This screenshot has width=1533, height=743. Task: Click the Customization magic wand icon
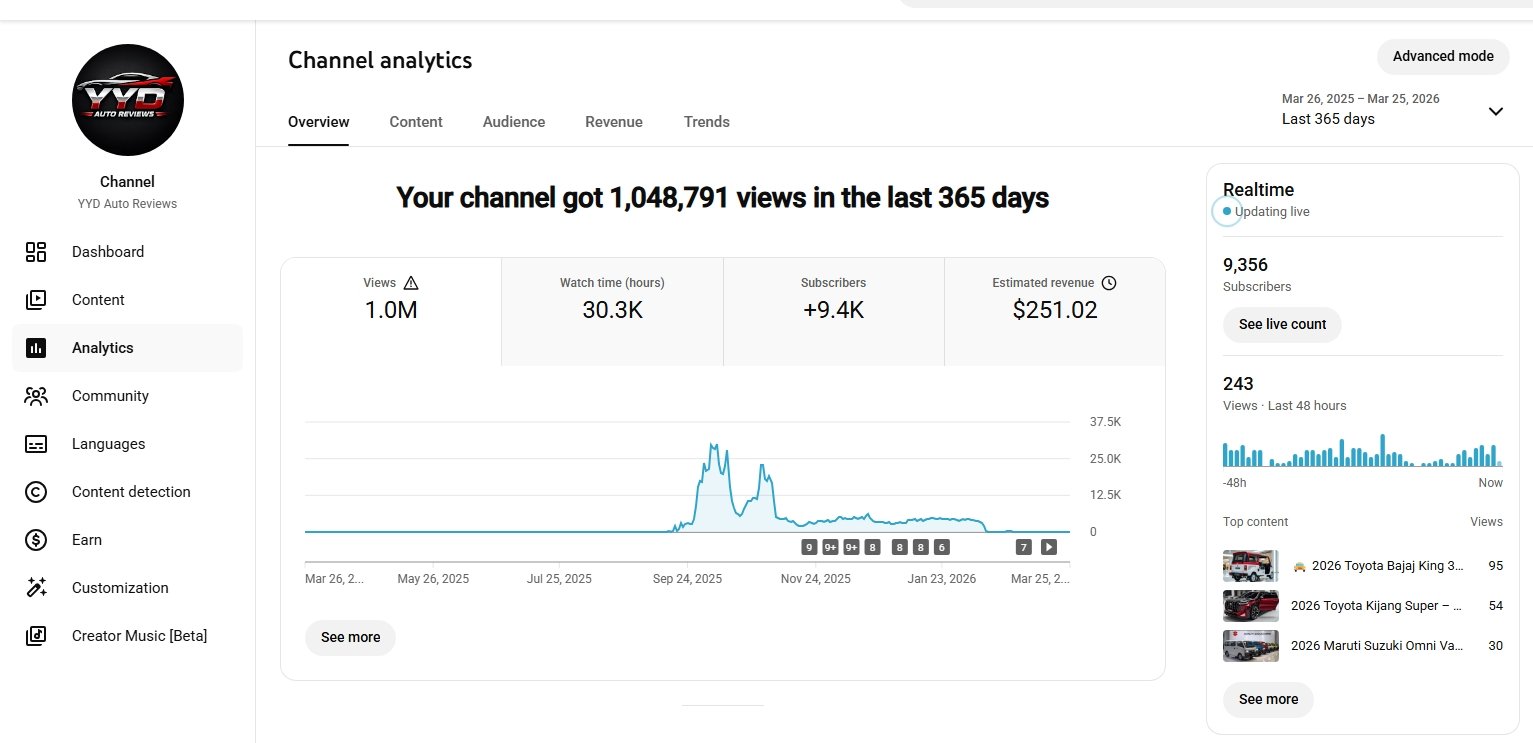(36, 588)
